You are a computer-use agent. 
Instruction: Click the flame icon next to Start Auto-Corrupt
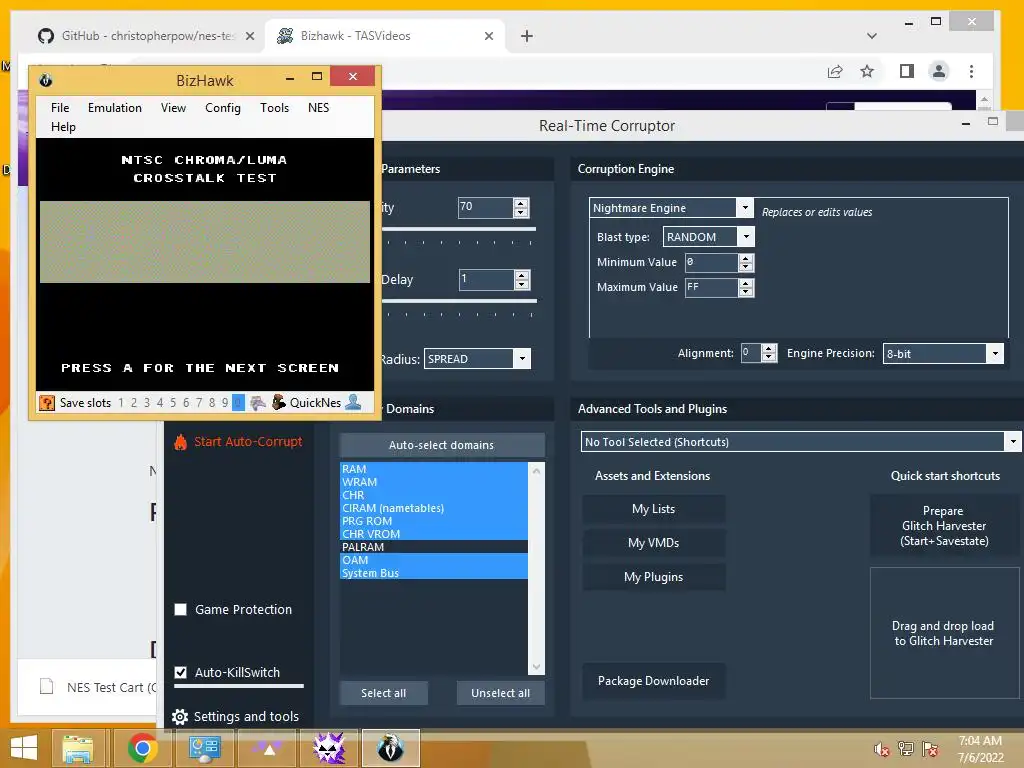180,442
